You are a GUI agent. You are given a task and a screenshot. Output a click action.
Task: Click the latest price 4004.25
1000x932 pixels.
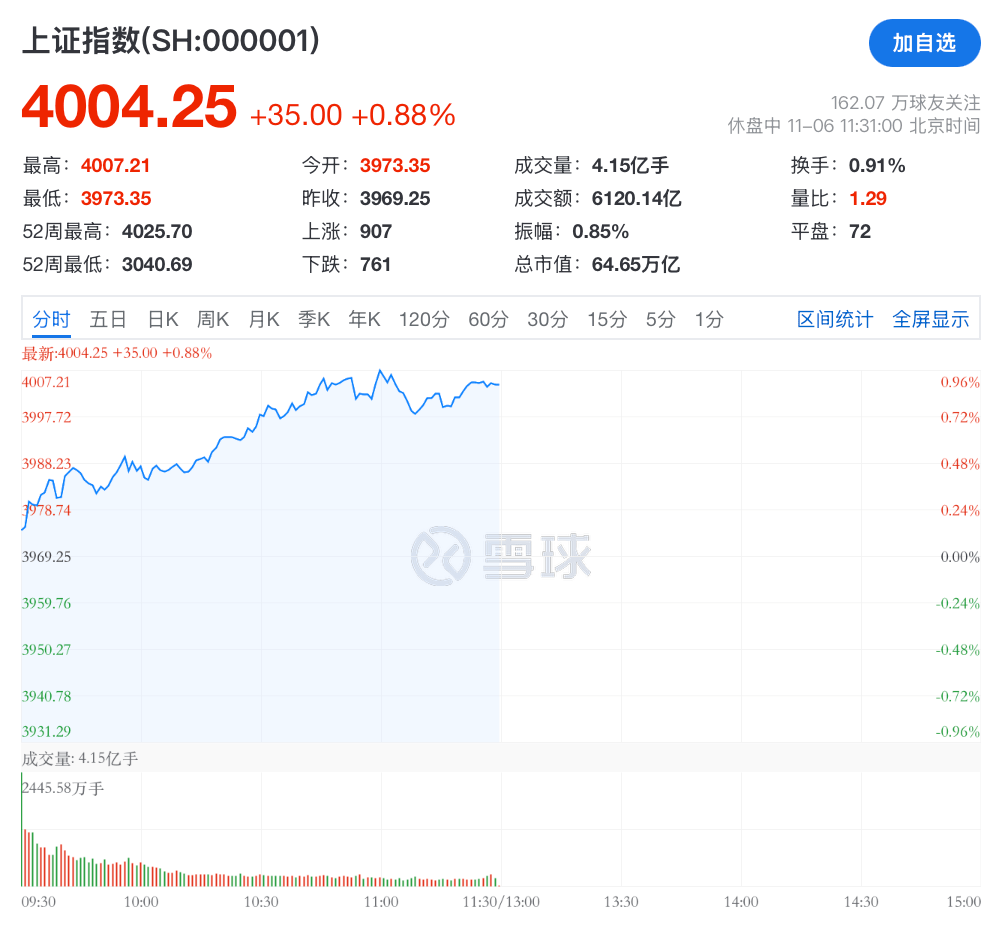tap(128, 105)
